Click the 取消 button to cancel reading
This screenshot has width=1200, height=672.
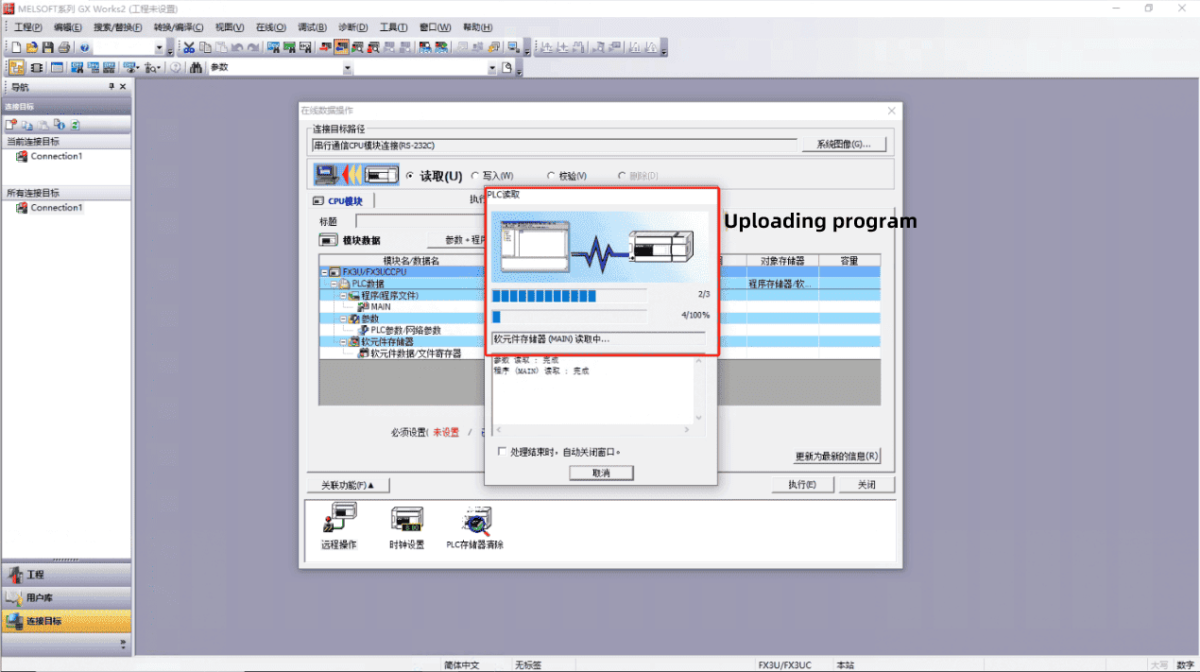click(x=601, y=472)
